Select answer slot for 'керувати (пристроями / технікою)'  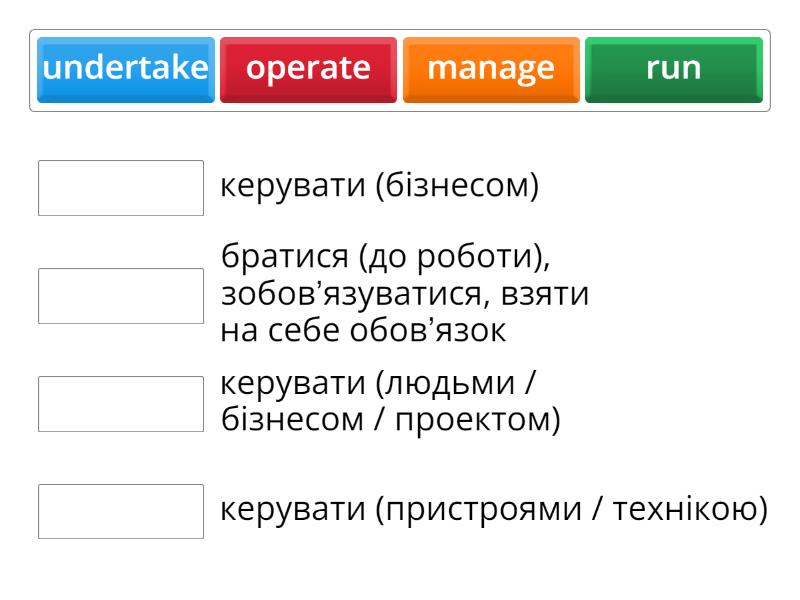(x=121, y=511)
